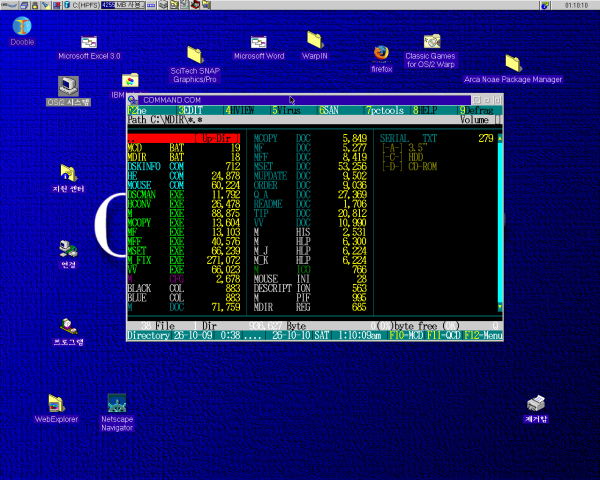
Task: Select the MSET DOC file row
Action: [x=310, y=167]
